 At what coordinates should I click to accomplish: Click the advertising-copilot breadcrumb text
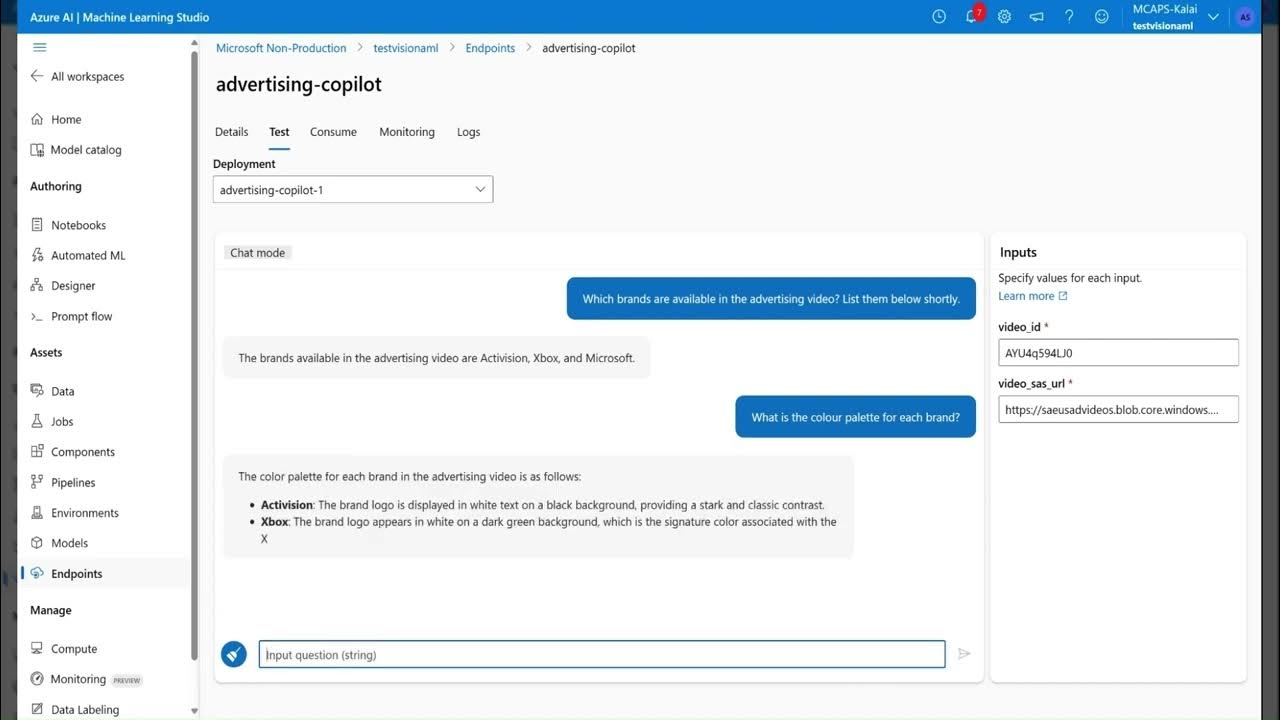coord(589,48)
